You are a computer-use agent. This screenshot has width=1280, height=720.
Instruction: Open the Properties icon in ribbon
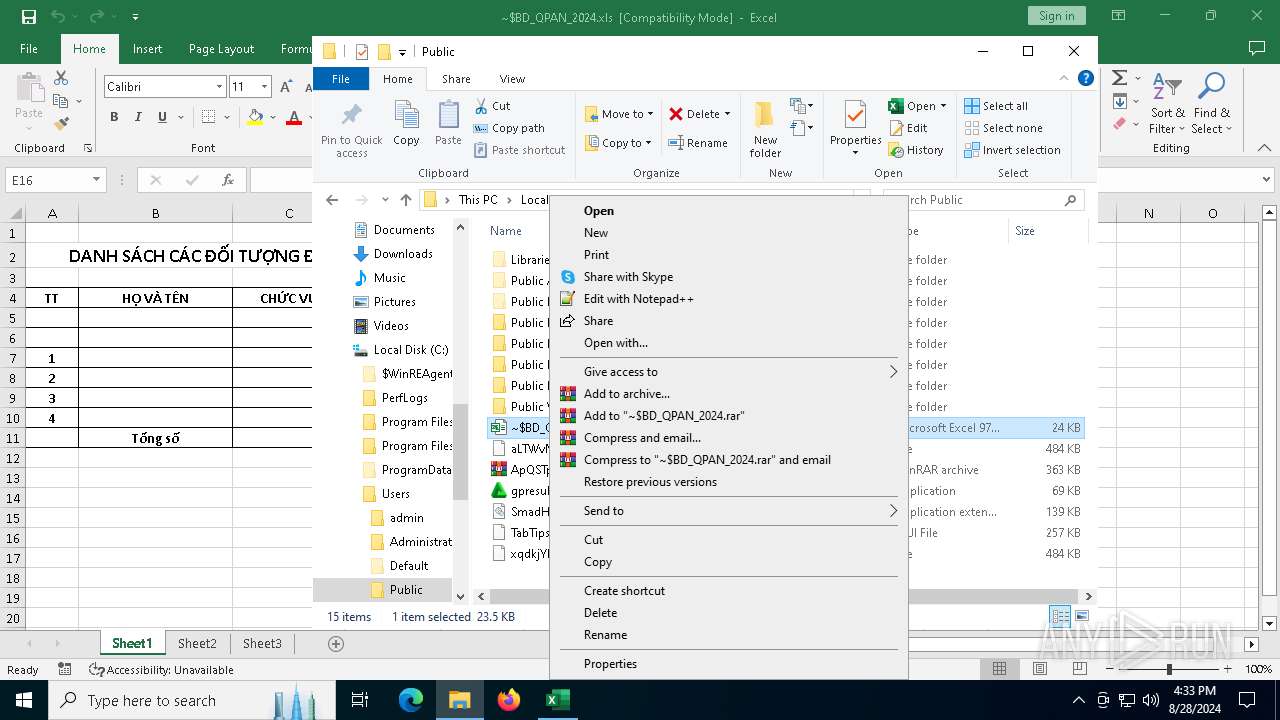click(855, 115)
